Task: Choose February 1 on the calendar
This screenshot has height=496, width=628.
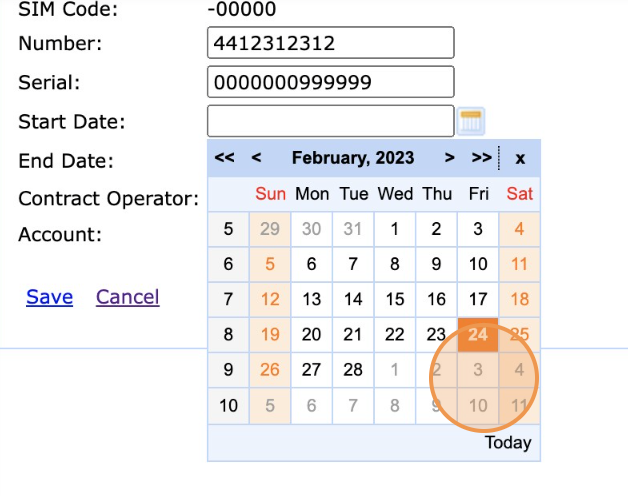Action: pos(395,229)
